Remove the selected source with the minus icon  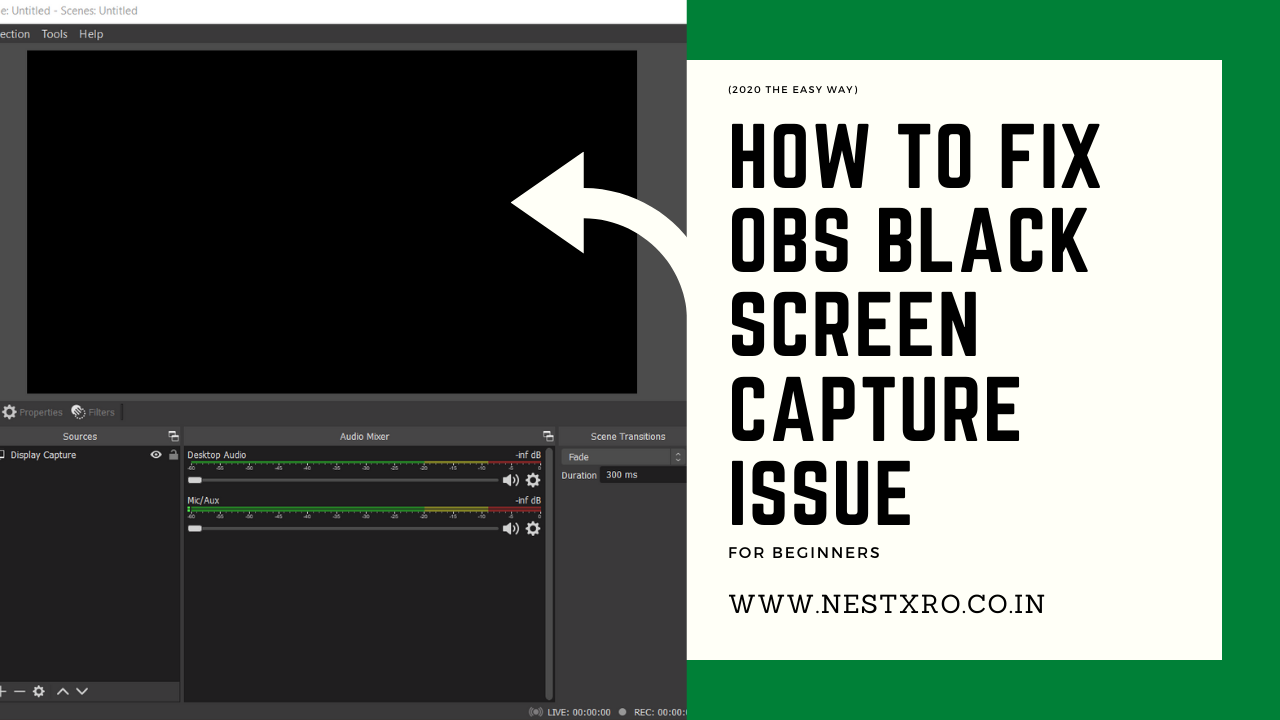19,691
